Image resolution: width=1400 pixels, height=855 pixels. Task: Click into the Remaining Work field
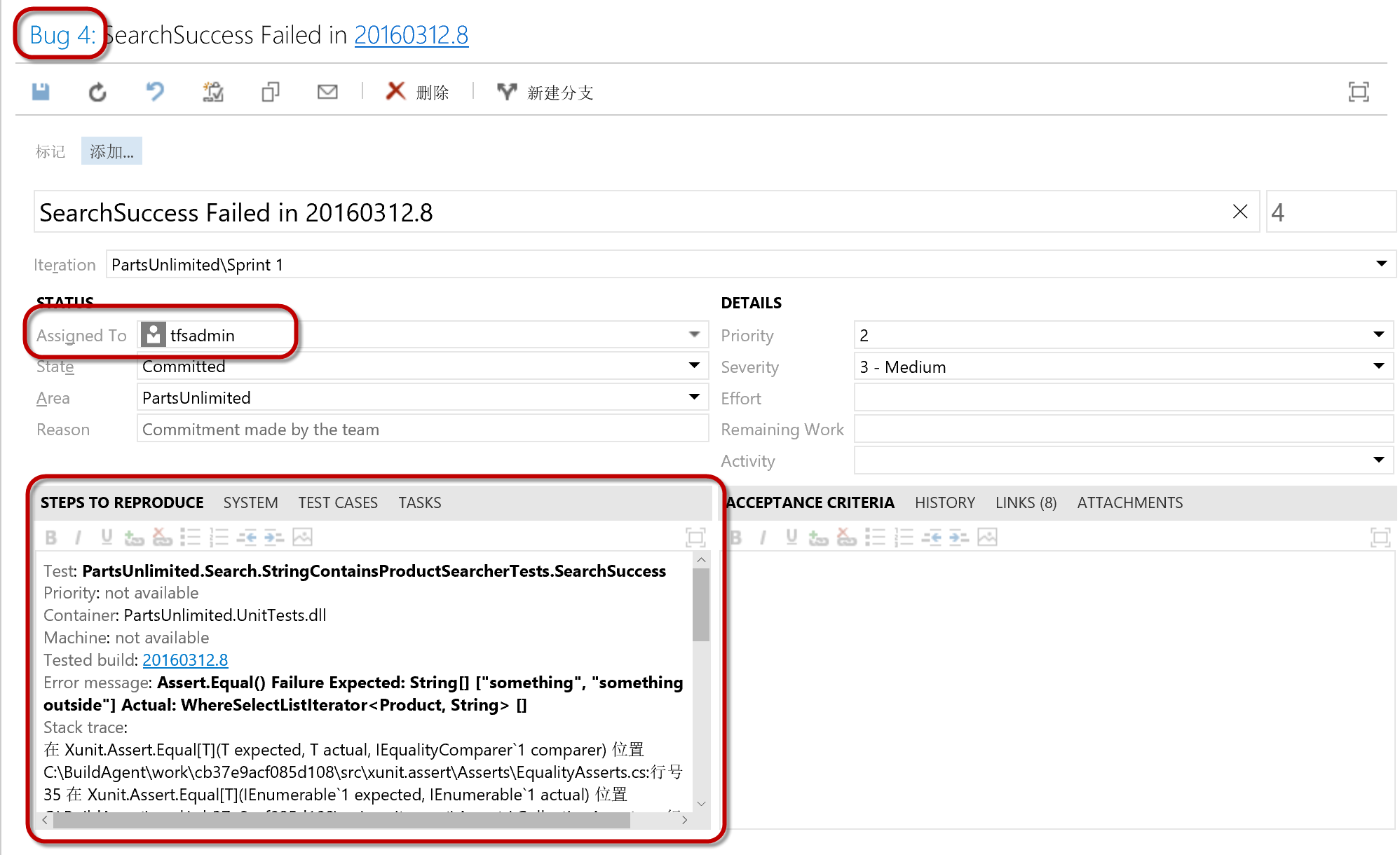1123,429
